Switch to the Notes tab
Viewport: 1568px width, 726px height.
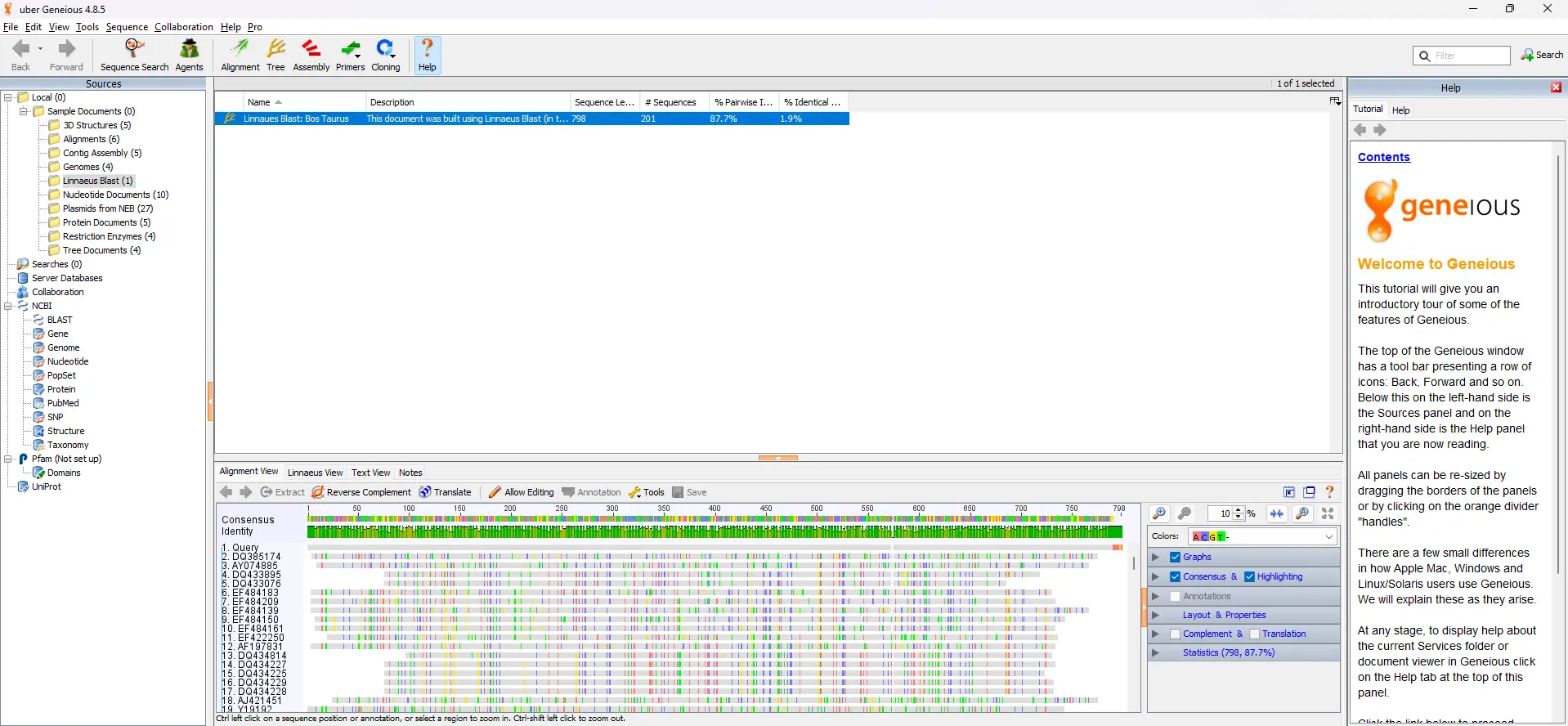tap(410, 473)
